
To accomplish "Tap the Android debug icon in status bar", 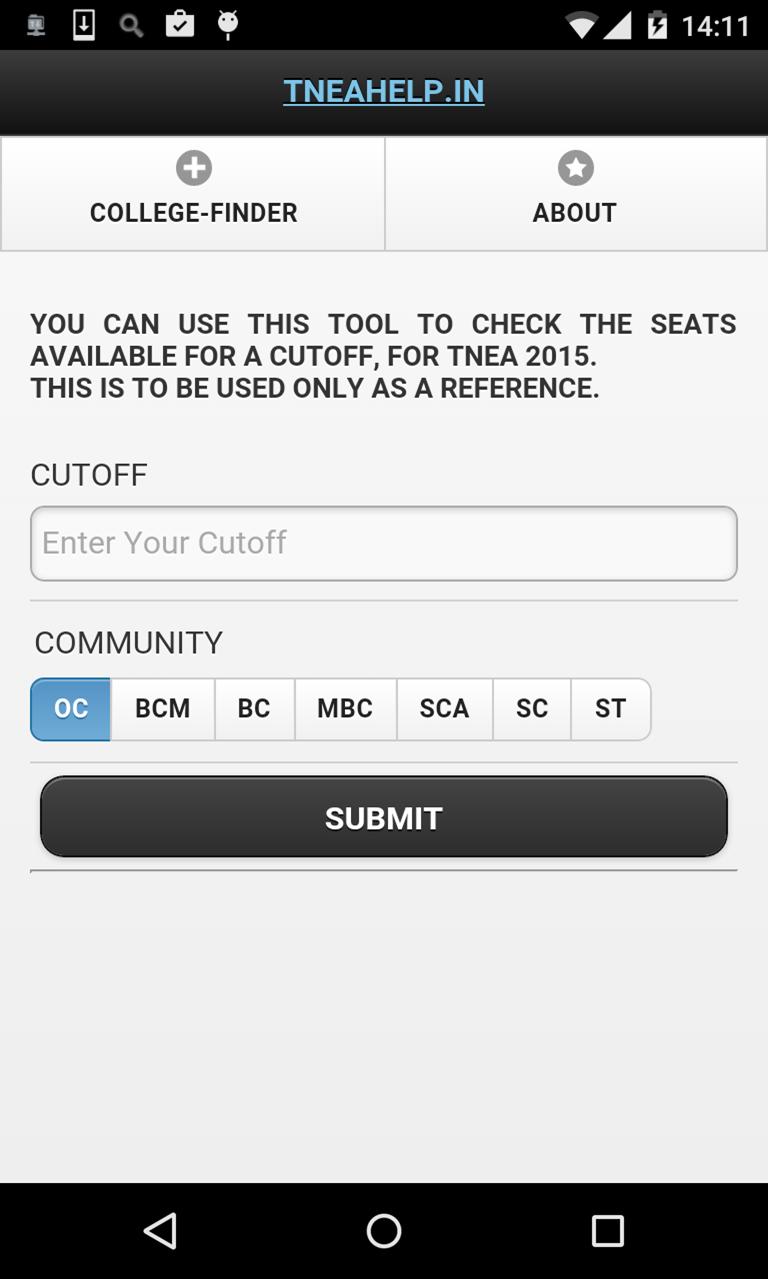I will tap(228, 25).
